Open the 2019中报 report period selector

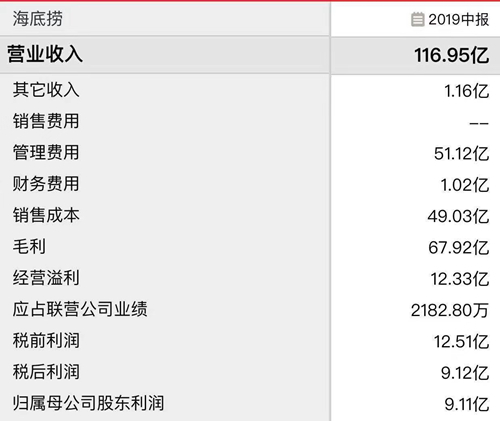click(450, 19)
